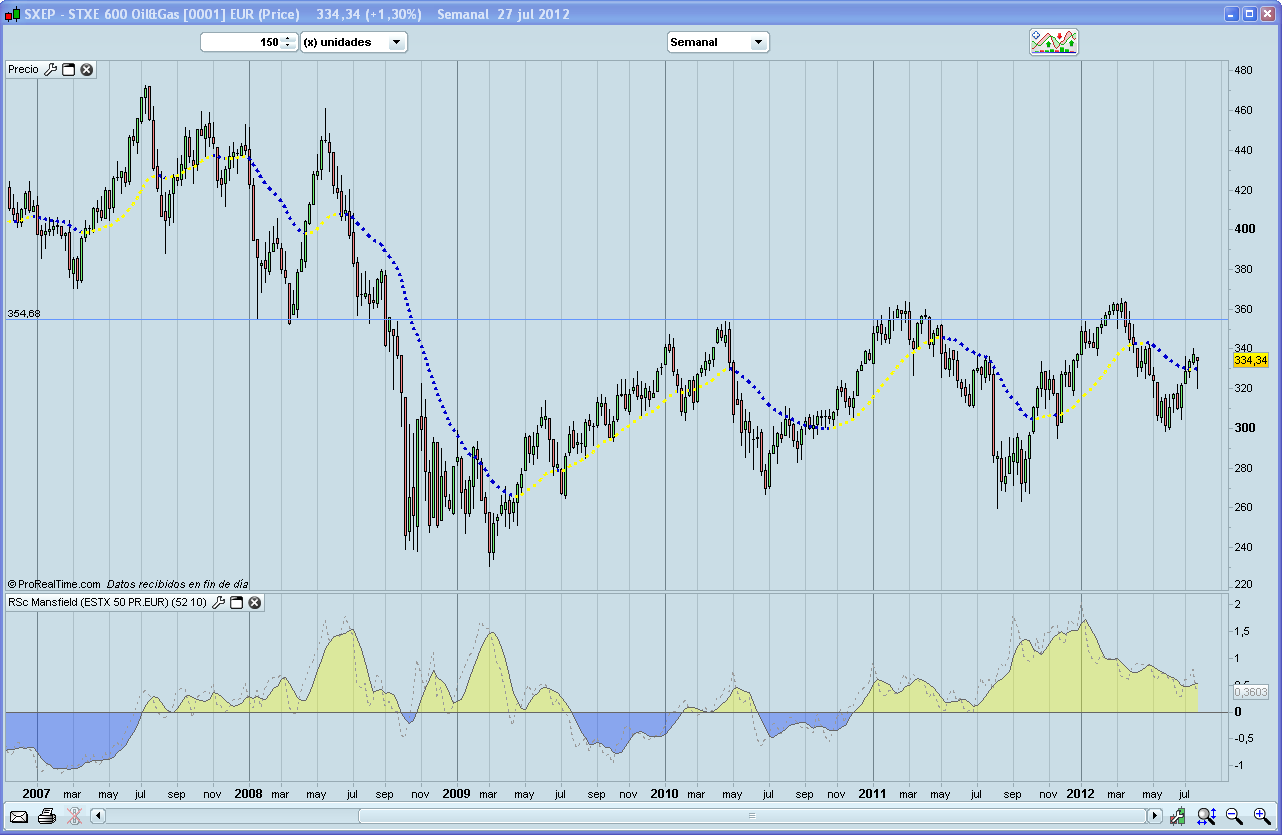Image resolution: width=1282 pixels, height=835 pixels.
Task: Expand the '(x) unidades' dropdown
Action: pyautogui.click(x=396, y=42)
